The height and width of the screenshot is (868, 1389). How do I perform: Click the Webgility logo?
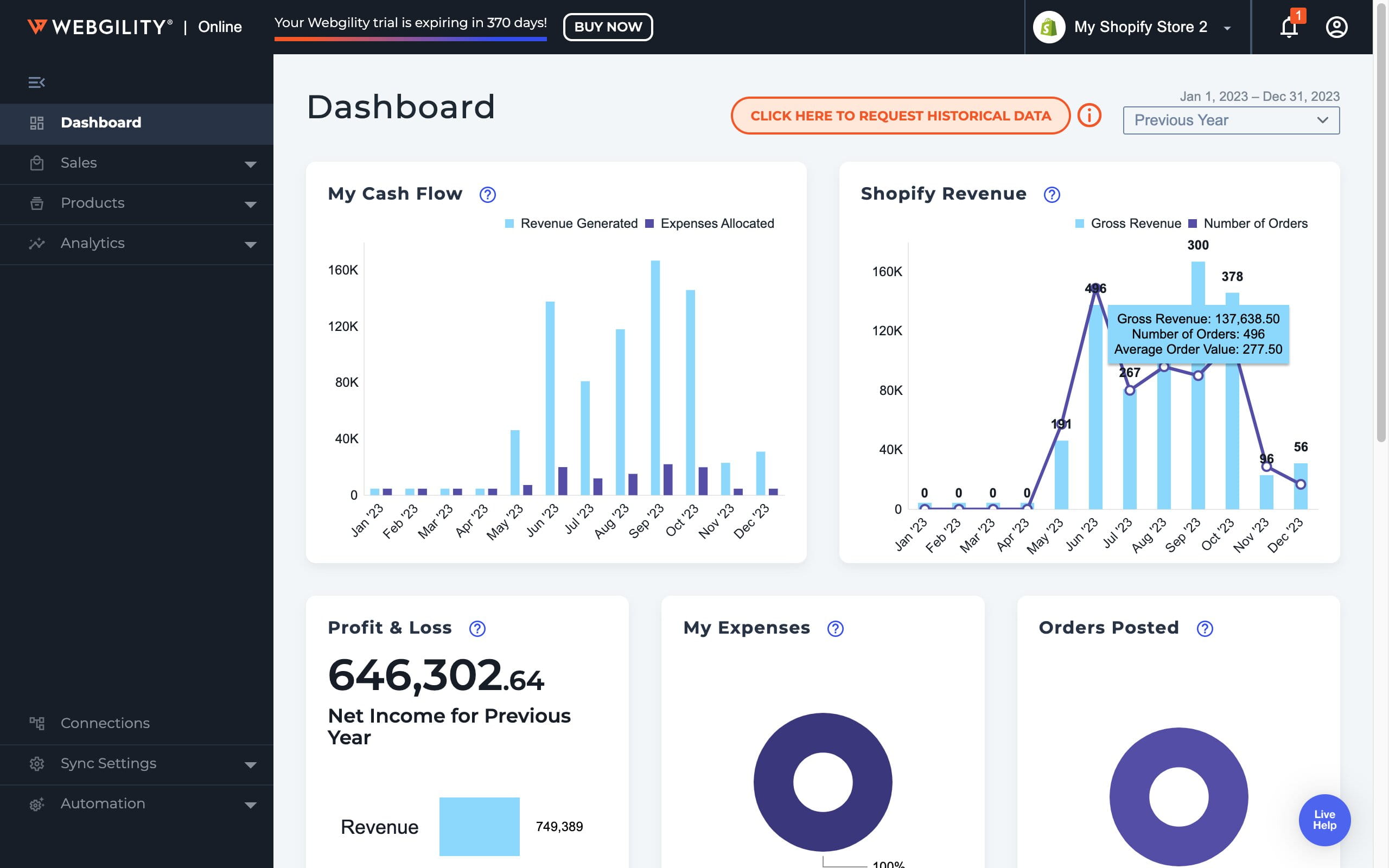[x=100, y=27]
